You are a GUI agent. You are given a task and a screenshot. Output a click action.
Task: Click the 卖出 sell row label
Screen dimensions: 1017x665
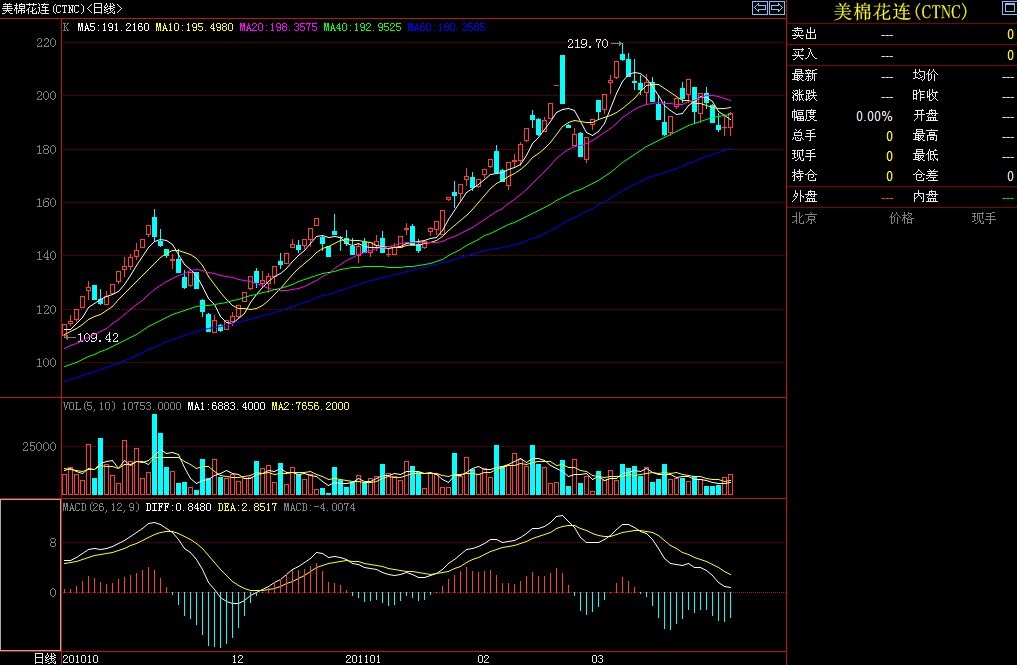(x=804, y=34)
